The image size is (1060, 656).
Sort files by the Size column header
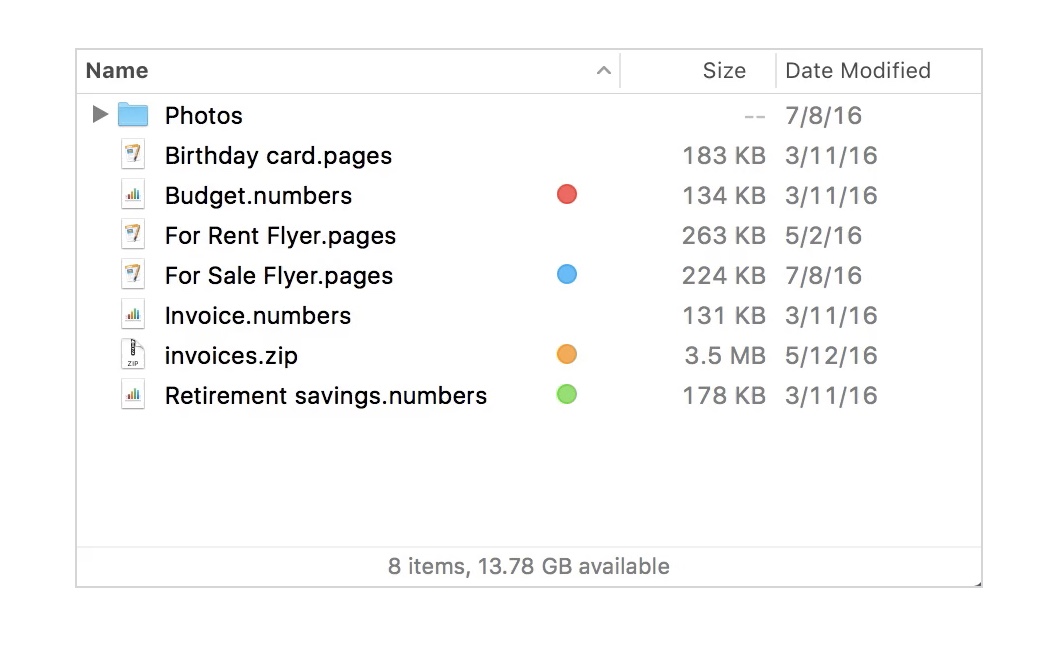click(724, 71)
